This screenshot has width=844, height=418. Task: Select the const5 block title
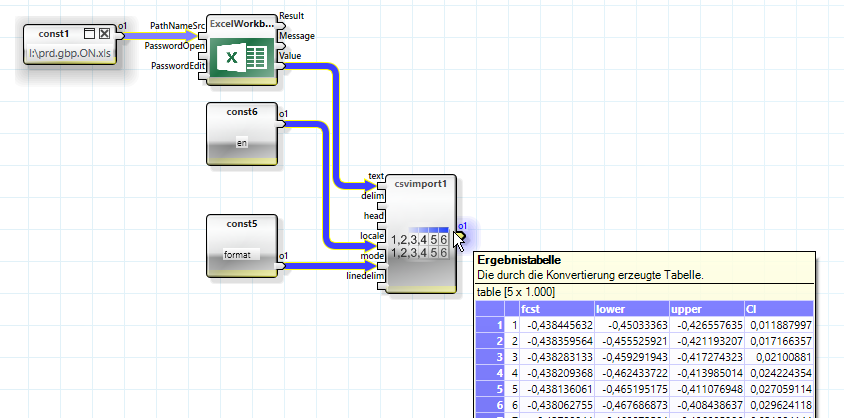(x=242, y=224)
